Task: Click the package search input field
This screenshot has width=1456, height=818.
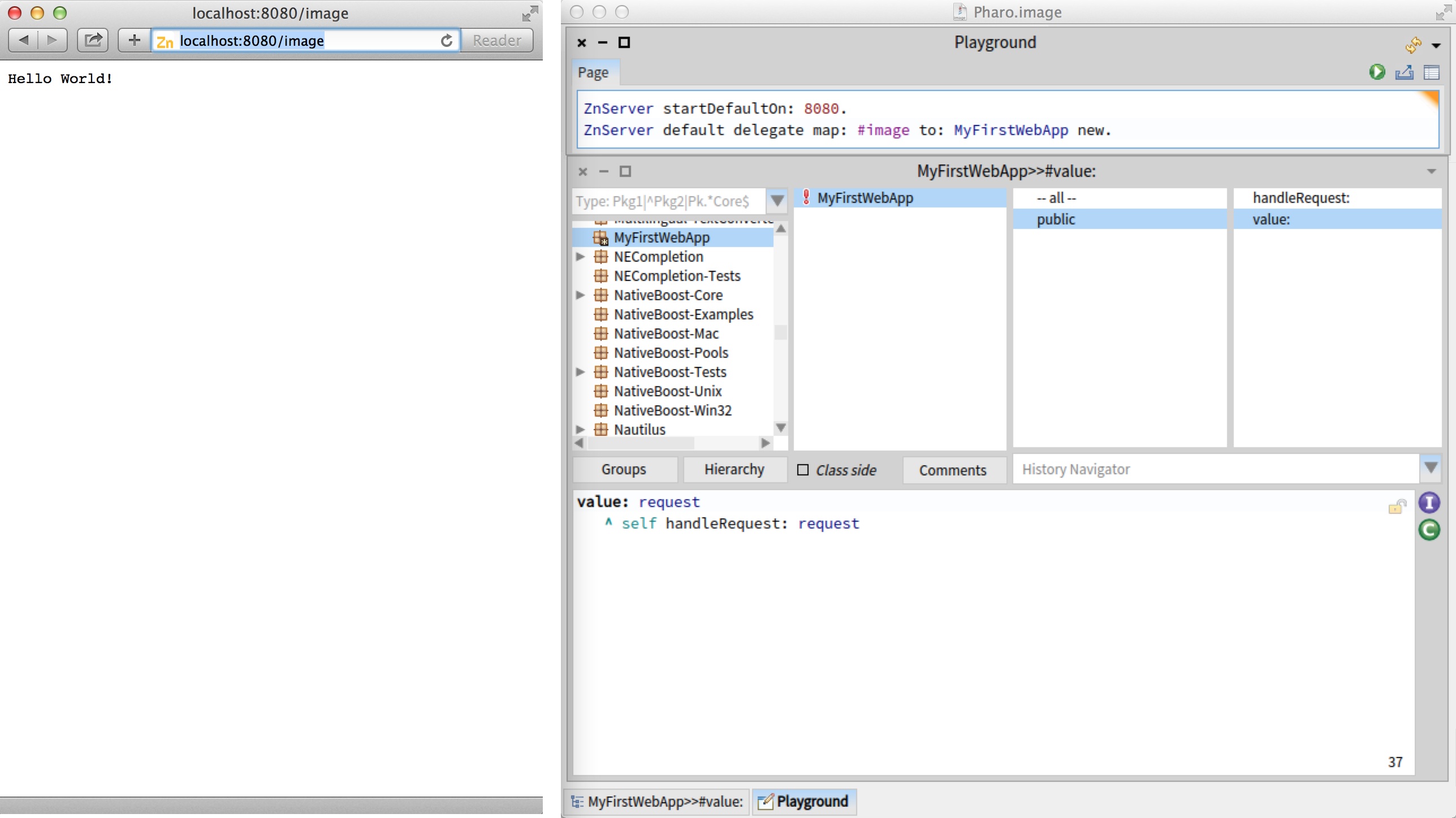Action: [x=667, y=201]
